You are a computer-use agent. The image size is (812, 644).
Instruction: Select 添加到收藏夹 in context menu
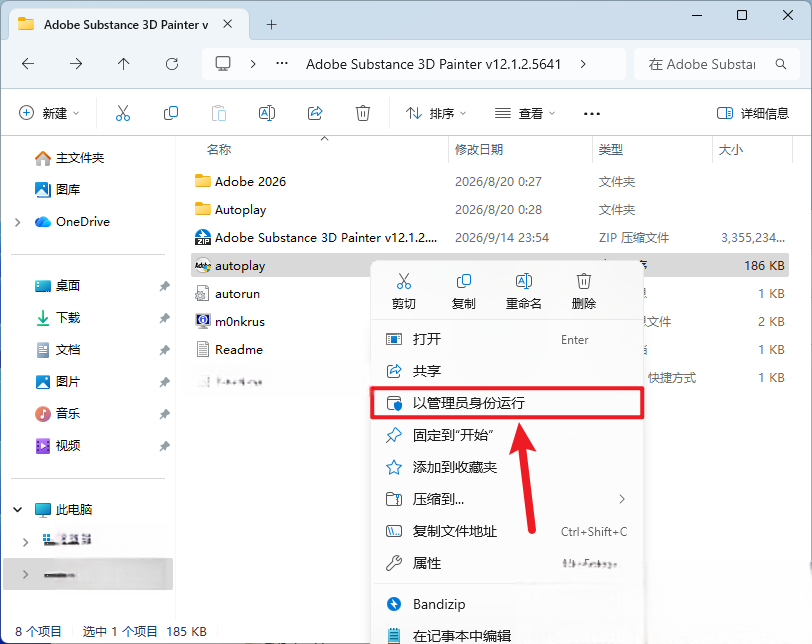507,467
